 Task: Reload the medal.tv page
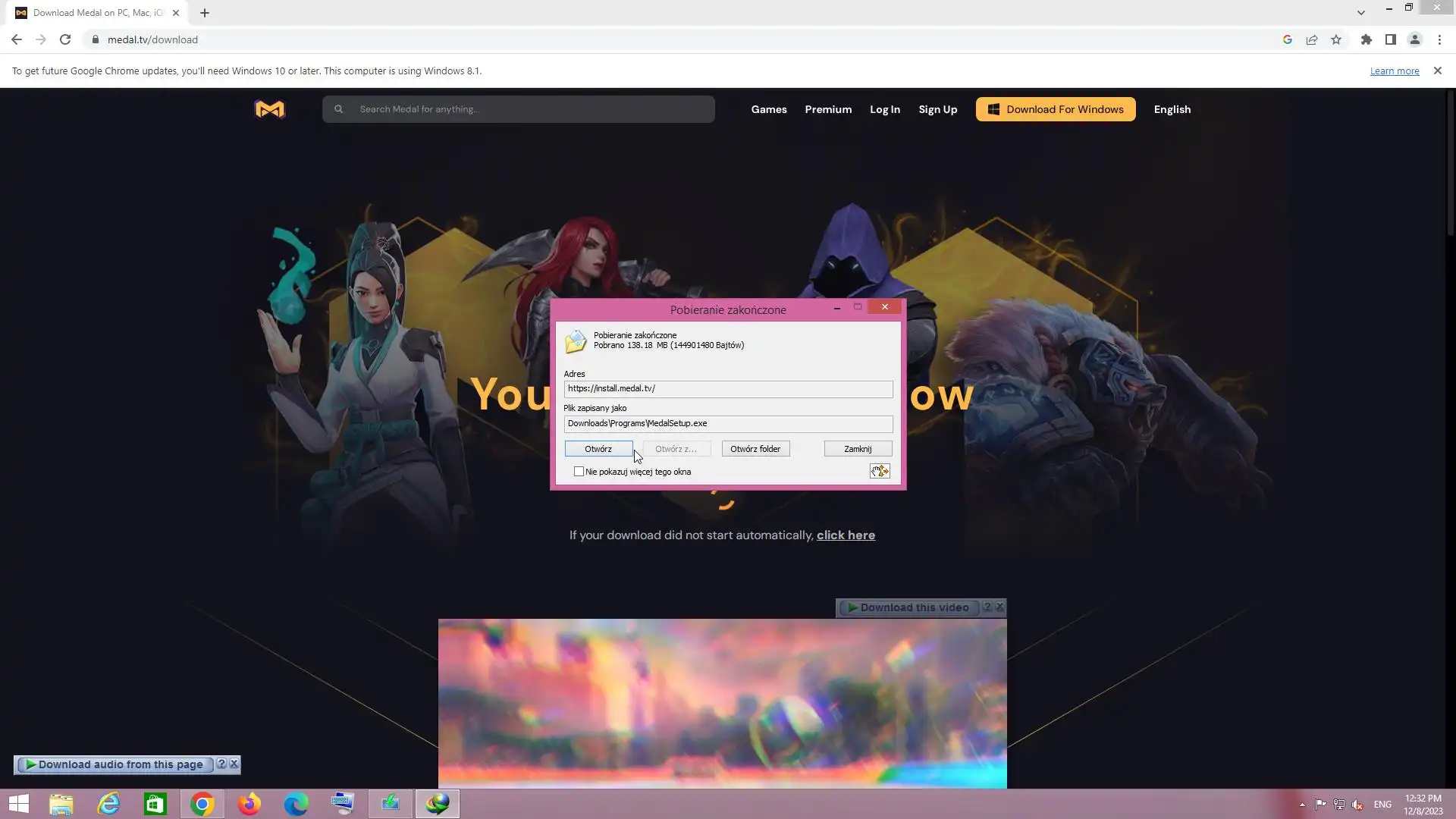click(65, 39)
